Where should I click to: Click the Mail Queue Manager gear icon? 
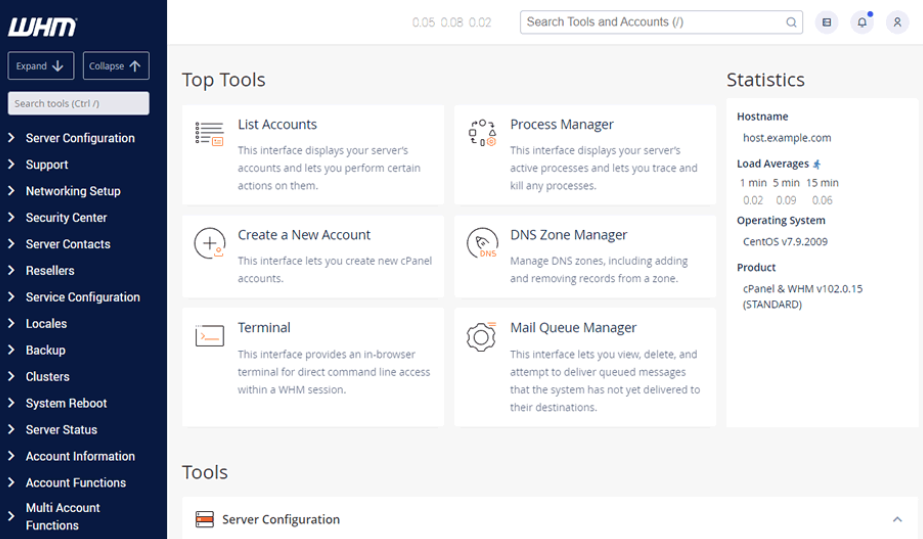(482, 337)
